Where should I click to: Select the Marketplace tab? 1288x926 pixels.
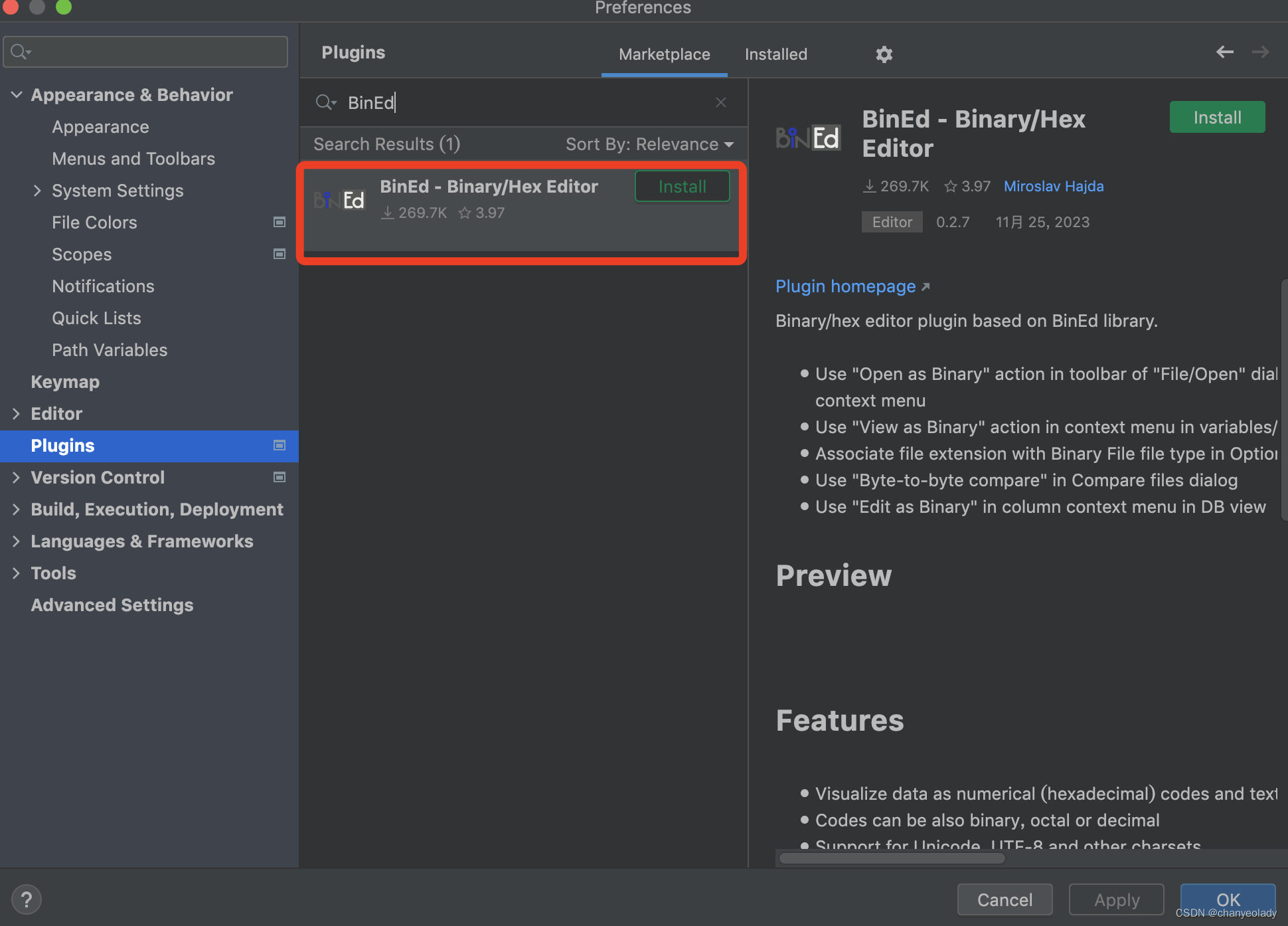pyautogui.click(x=664, y=54)
